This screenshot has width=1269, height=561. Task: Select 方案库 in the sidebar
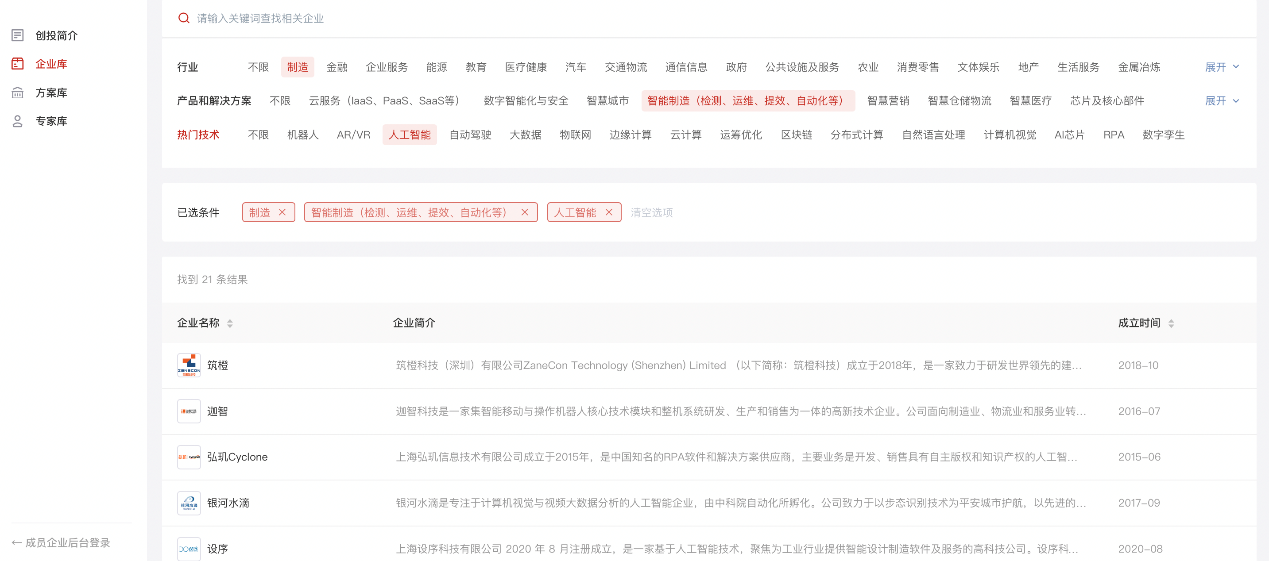point(51,93)
